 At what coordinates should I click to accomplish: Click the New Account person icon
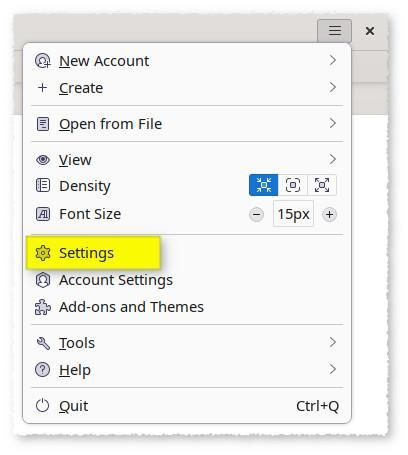coord(43,61)
